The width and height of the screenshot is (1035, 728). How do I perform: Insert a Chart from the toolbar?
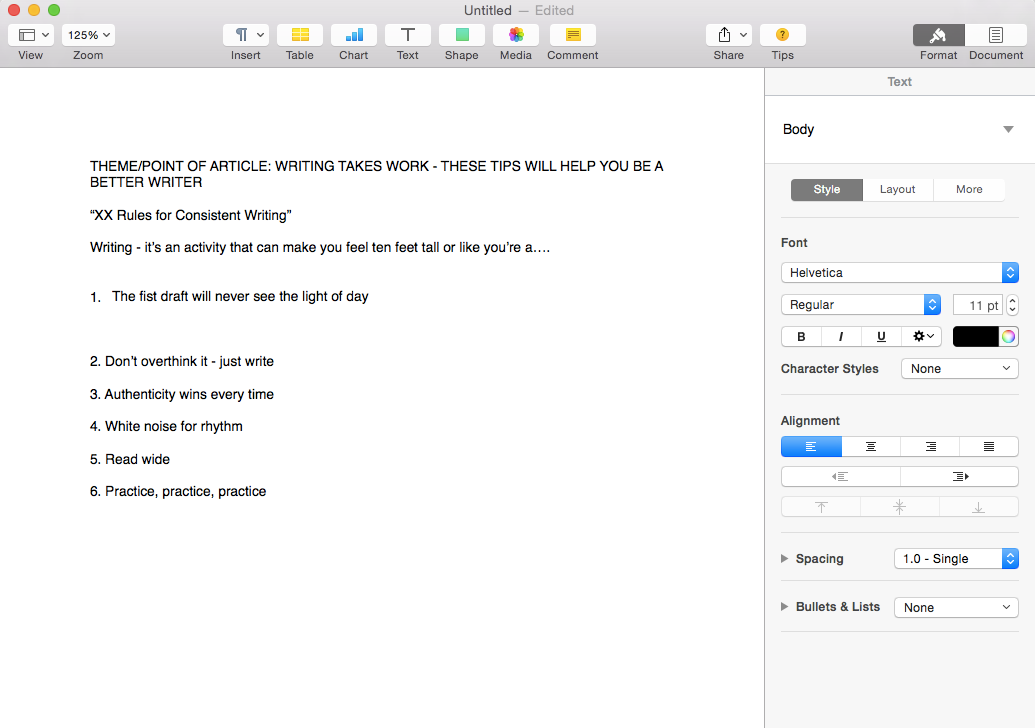(354, 35)
